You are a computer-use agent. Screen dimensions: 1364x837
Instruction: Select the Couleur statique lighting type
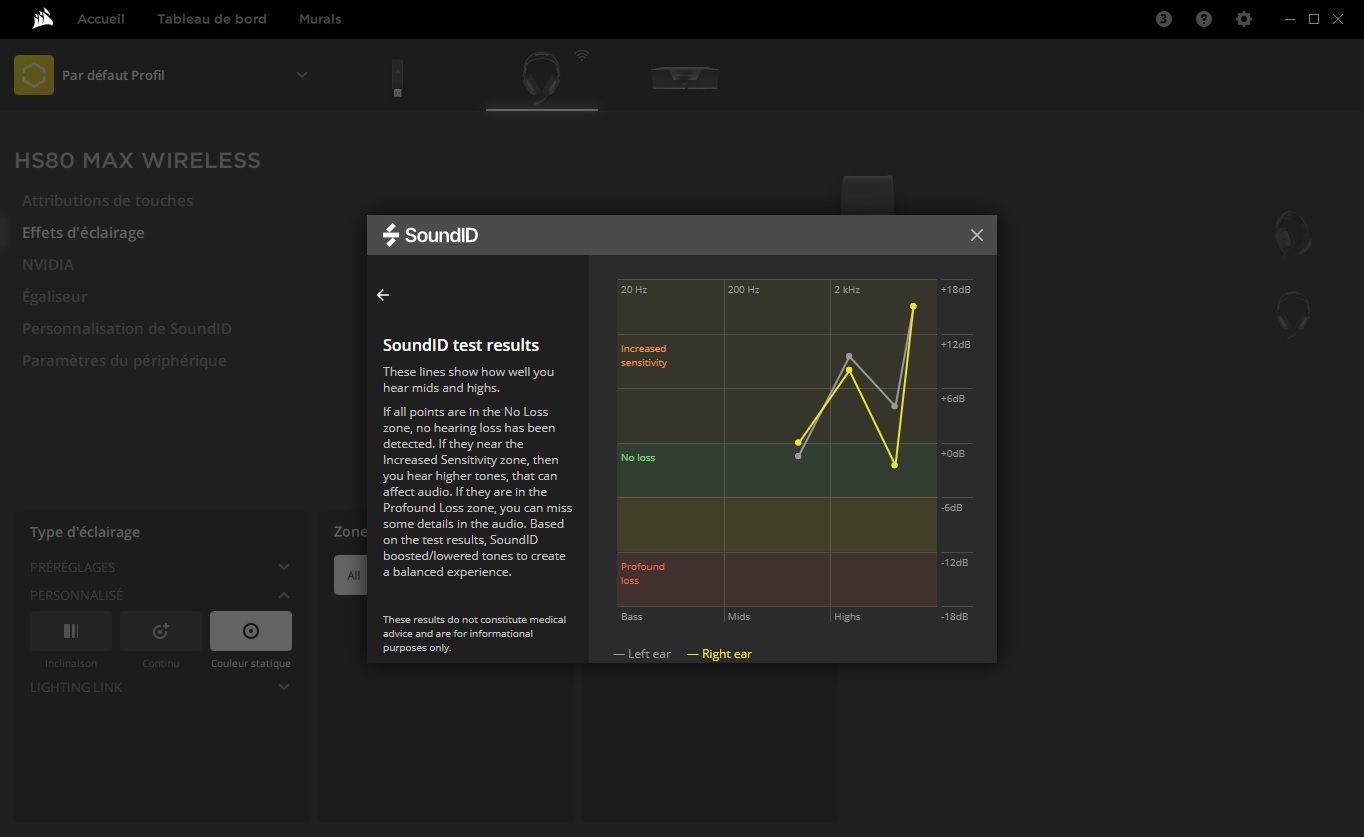click(x=251, y=632)
